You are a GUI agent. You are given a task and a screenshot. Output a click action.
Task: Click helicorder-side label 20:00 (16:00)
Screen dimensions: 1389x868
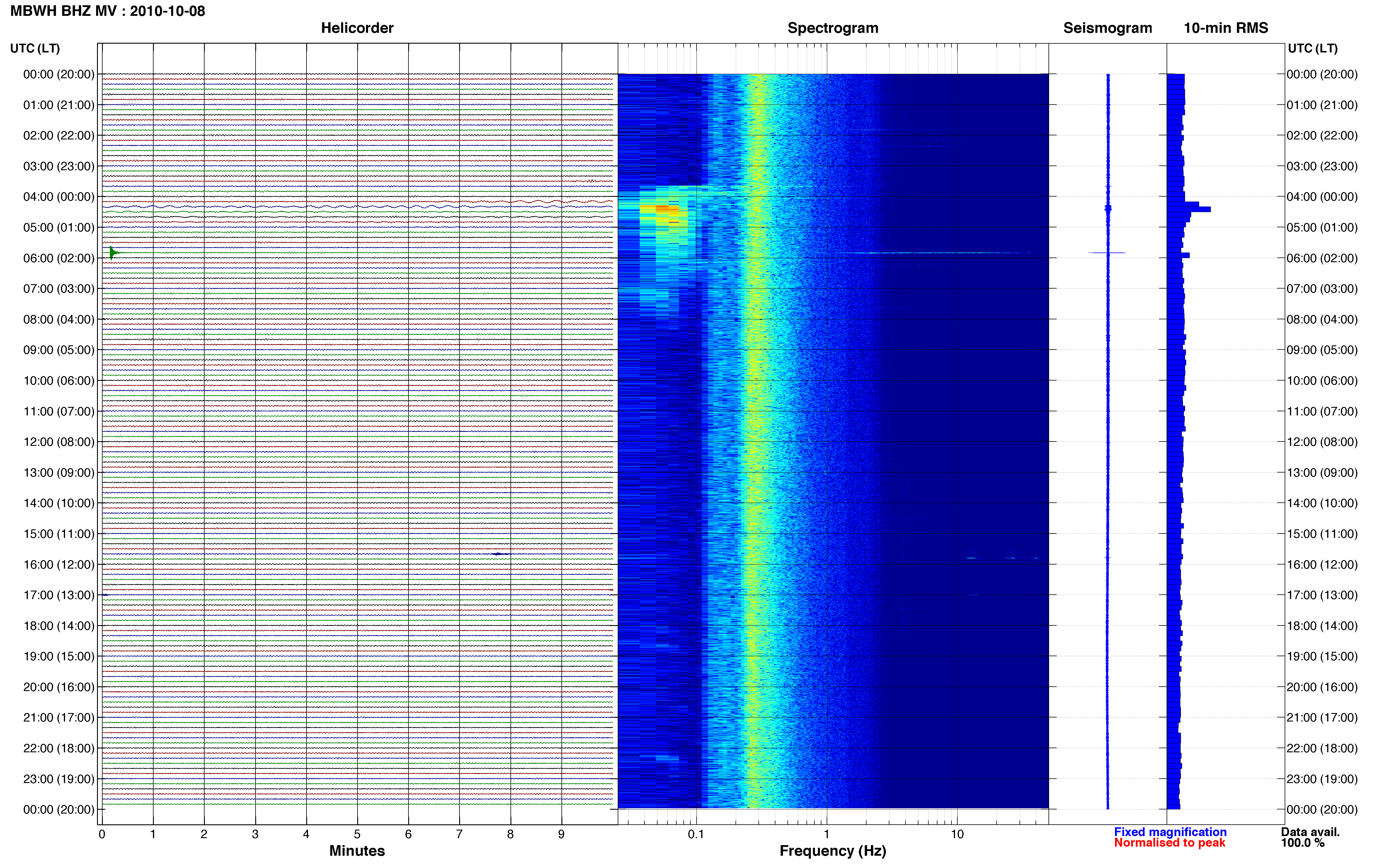pyautogui.click(x=59, y=687)
